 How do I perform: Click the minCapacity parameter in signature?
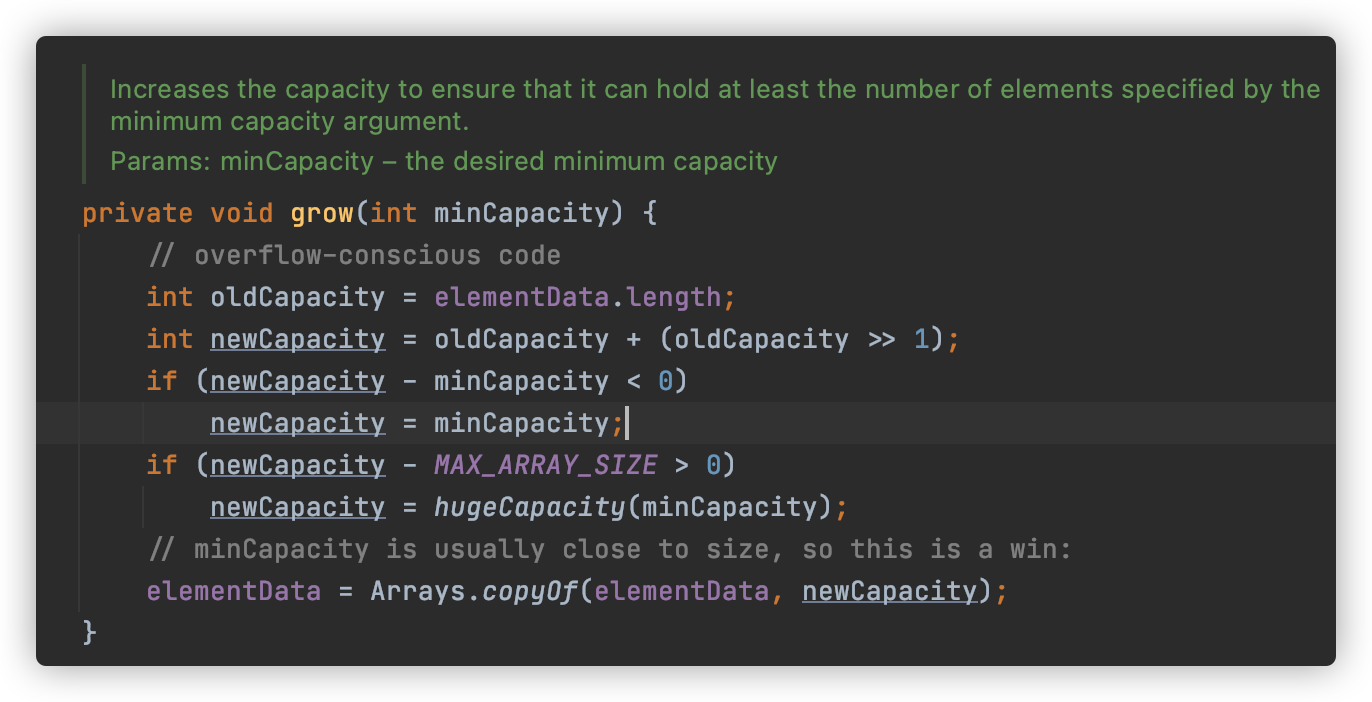pyautogui.click(x=521, y=213)
